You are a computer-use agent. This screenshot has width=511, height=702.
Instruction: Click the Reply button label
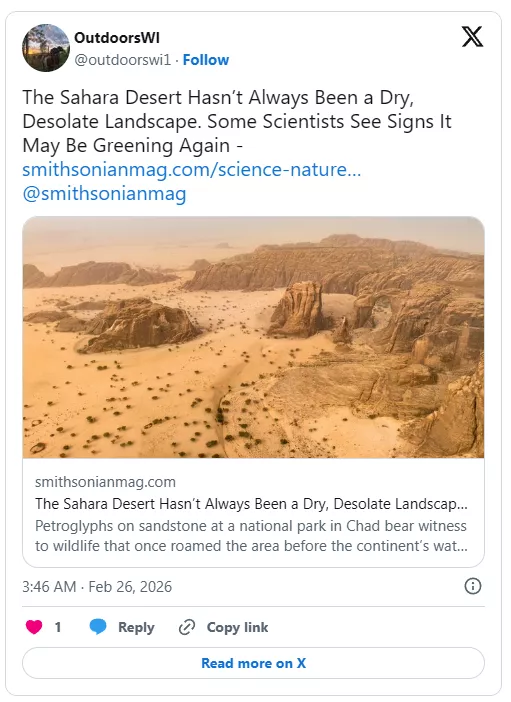[x=136, y=627]
